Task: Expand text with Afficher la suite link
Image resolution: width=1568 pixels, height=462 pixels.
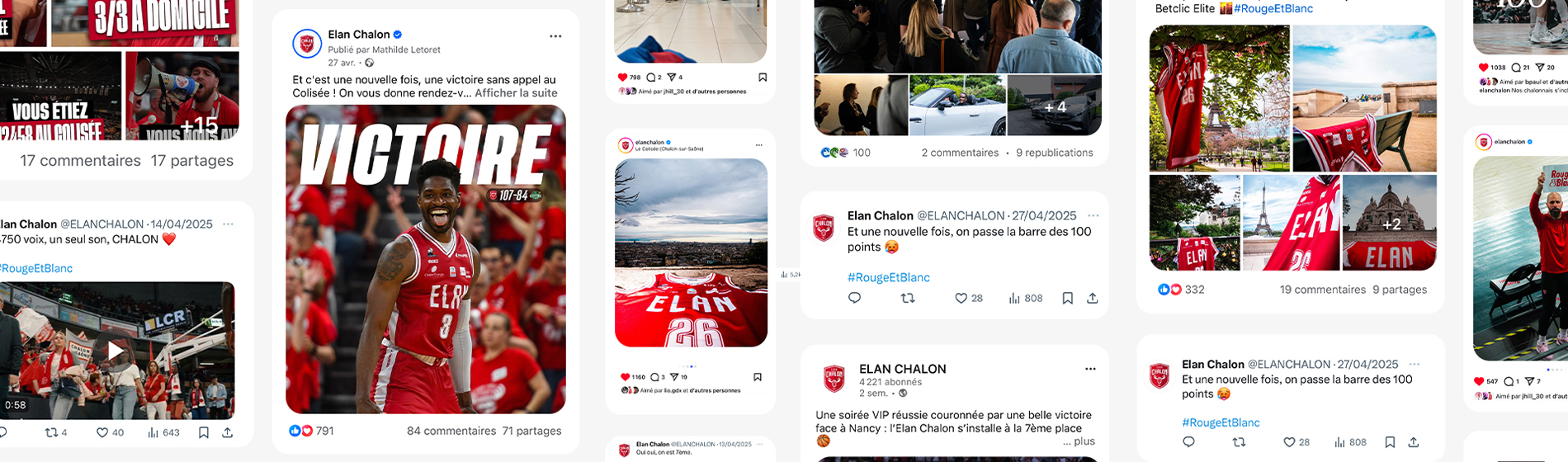Action: pyautogui.click(x=516, y=93)
